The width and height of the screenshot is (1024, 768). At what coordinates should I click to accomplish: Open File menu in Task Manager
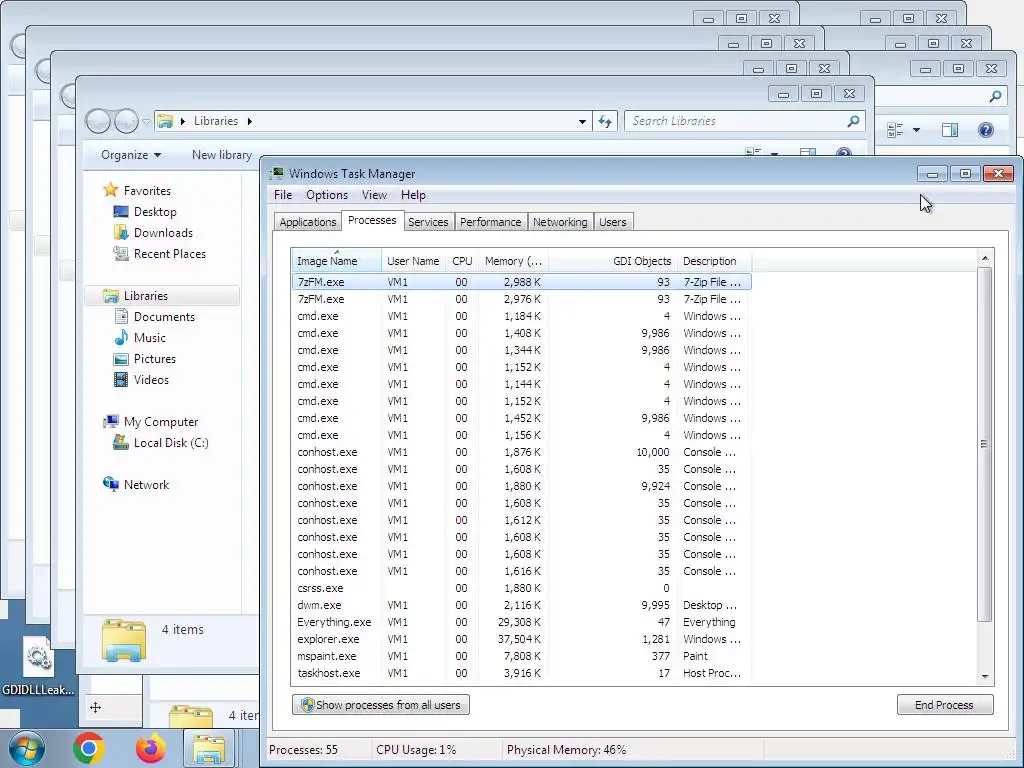point(283,195)
